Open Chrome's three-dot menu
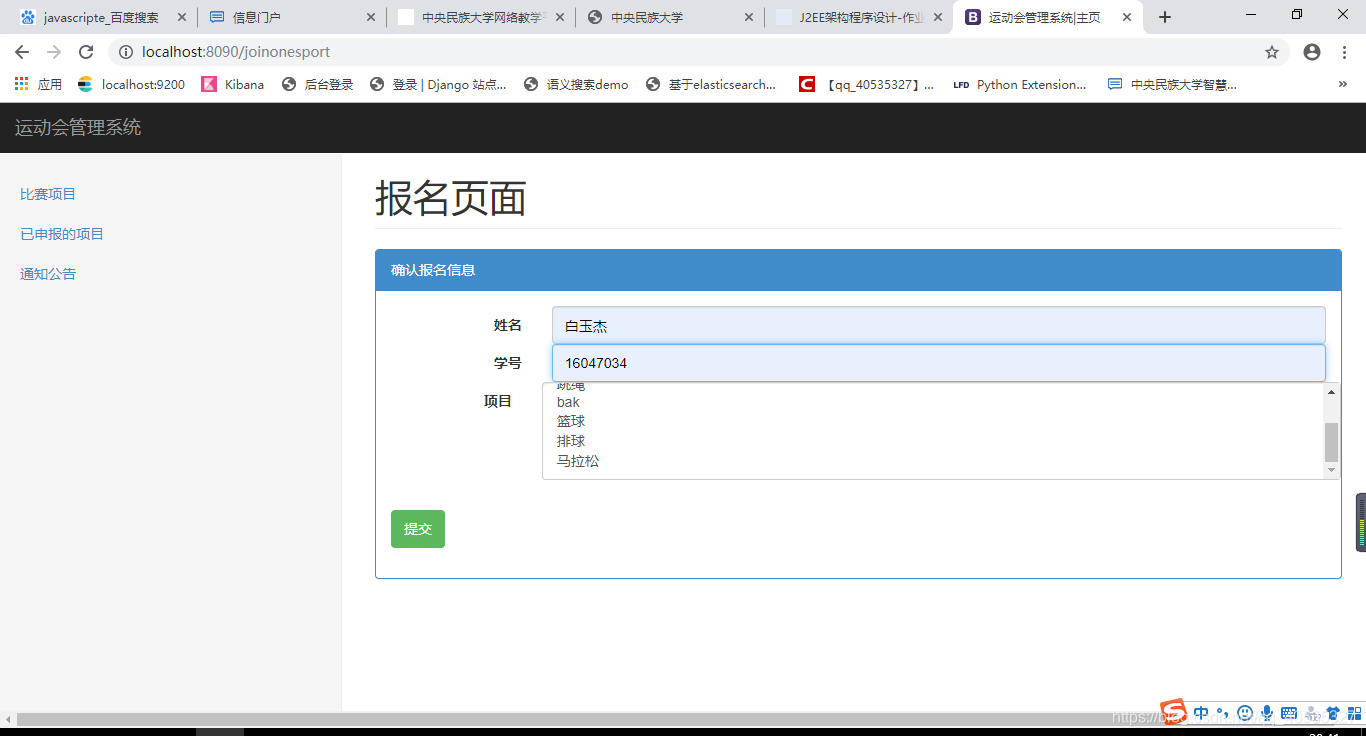This screenshot has height=736, width=1366. pos(1345,52)
